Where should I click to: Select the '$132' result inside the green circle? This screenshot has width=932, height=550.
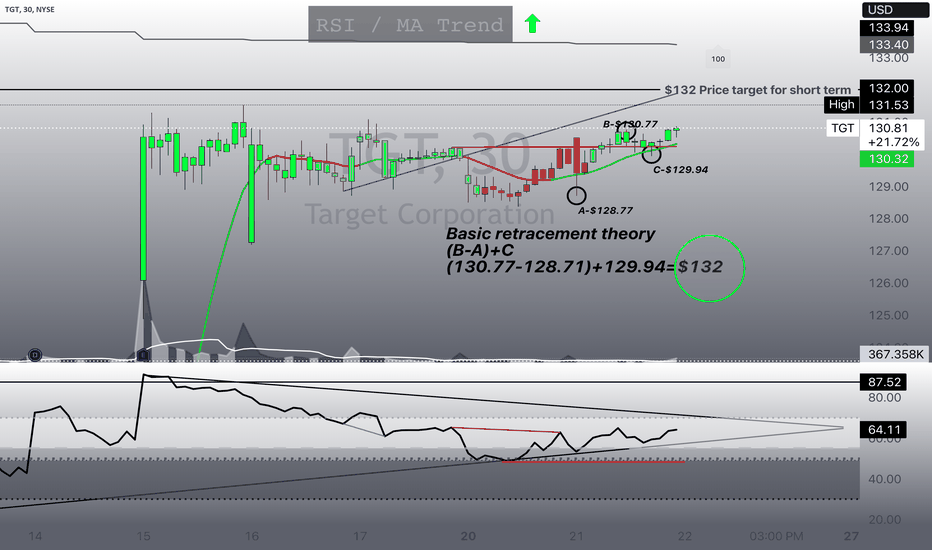click(700, 267)
